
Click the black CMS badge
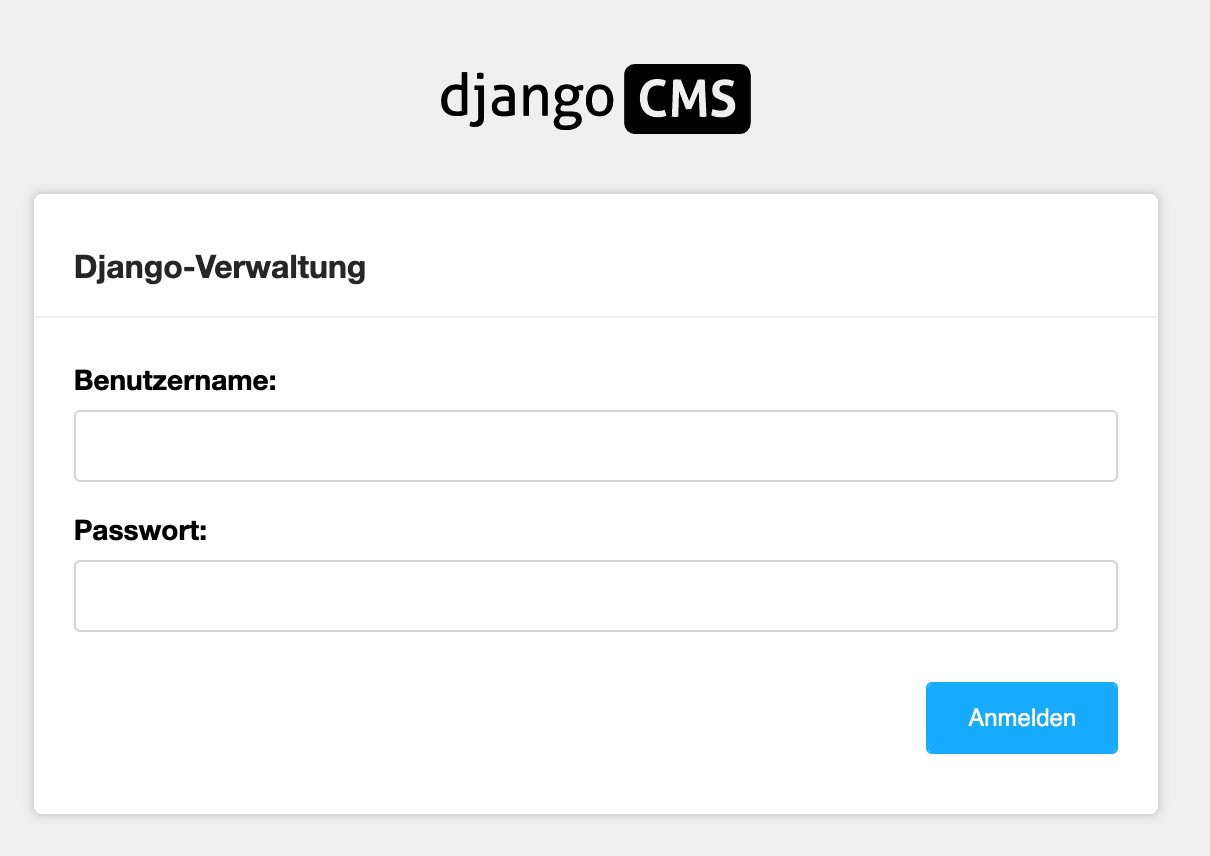click(x=687, y=99)
